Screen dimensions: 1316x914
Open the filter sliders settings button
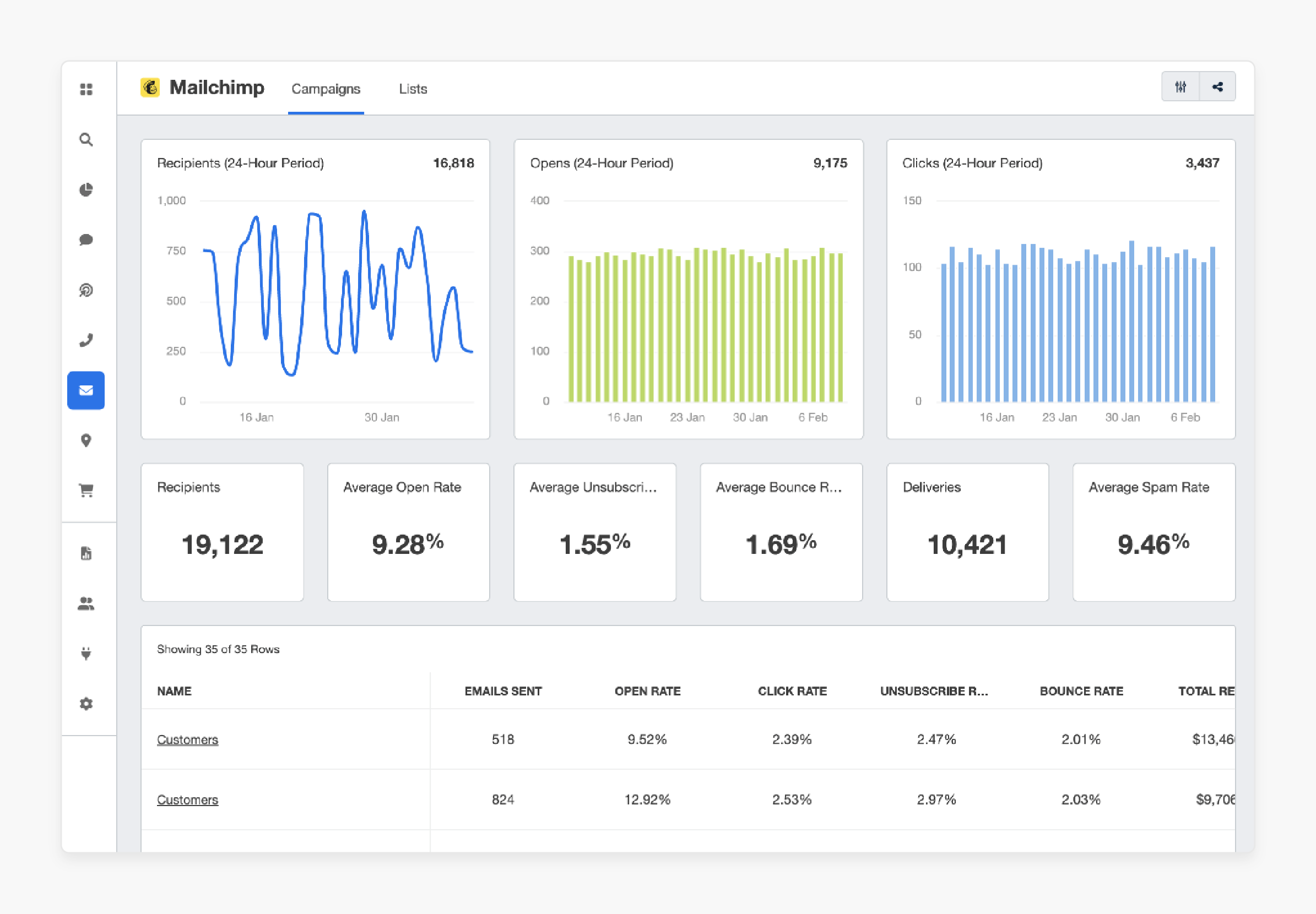(x=1180, y=87)
